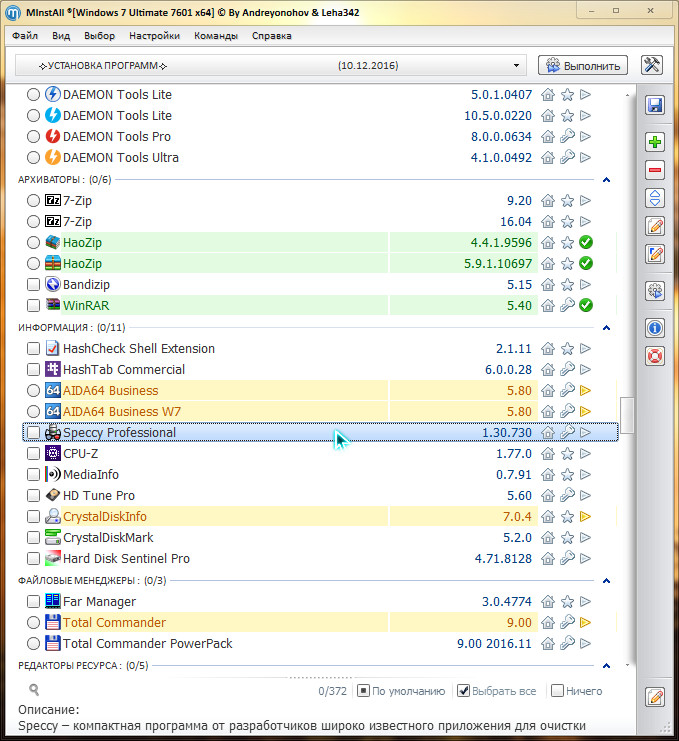The image size is (679, 741).
Task: Click the star icon for MediaInfo
Action: 567,474
